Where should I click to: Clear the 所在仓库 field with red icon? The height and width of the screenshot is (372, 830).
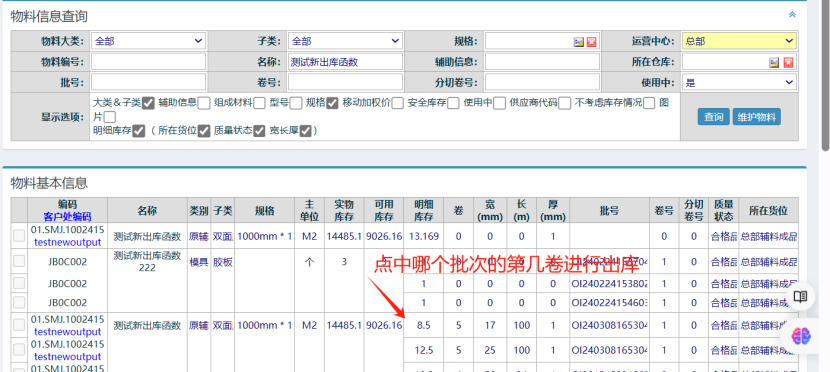pyautogui.click(x=788, y=62)
